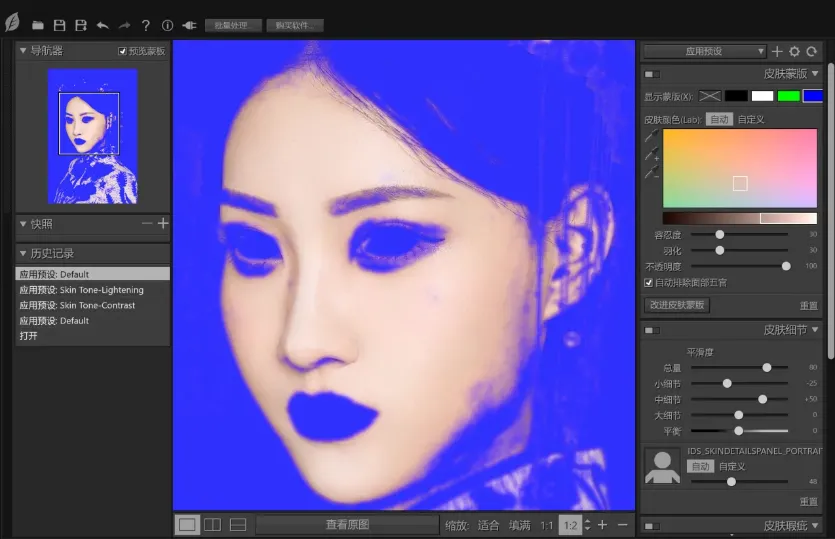Hide mask display with the crossed-out swatch

tap(709, 96)
